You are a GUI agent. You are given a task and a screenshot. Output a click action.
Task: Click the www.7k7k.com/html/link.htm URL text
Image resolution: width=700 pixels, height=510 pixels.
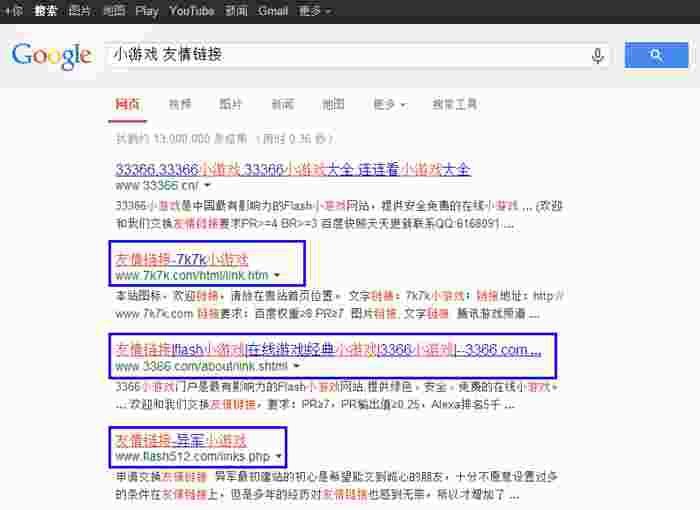[192, 276]
